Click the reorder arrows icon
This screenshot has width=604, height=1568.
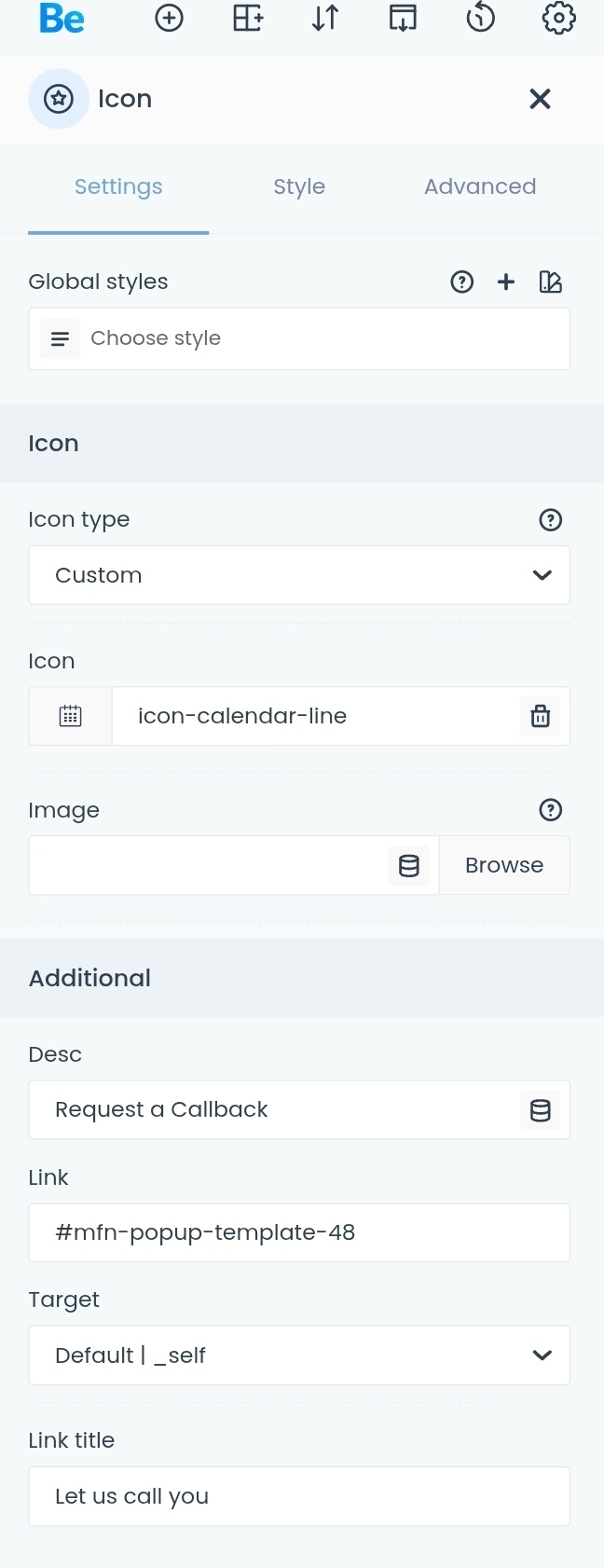(325, 19)
